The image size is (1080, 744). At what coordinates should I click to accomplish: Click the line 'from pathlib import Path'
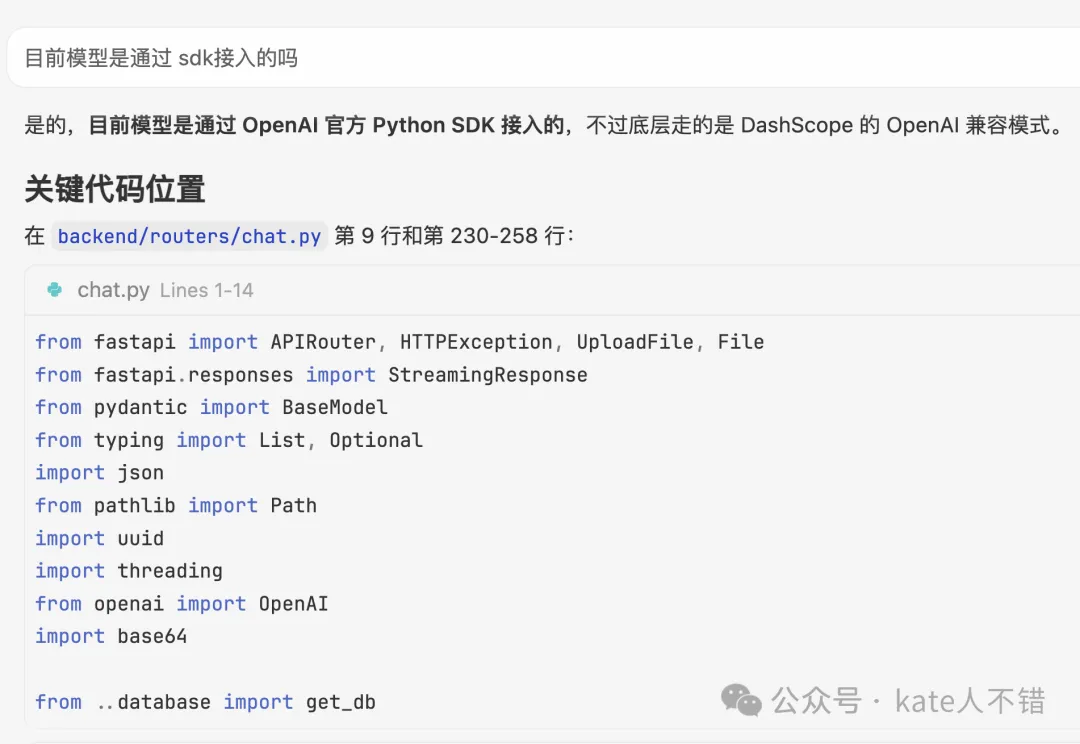pyautogui.click(x=176, y=506)
